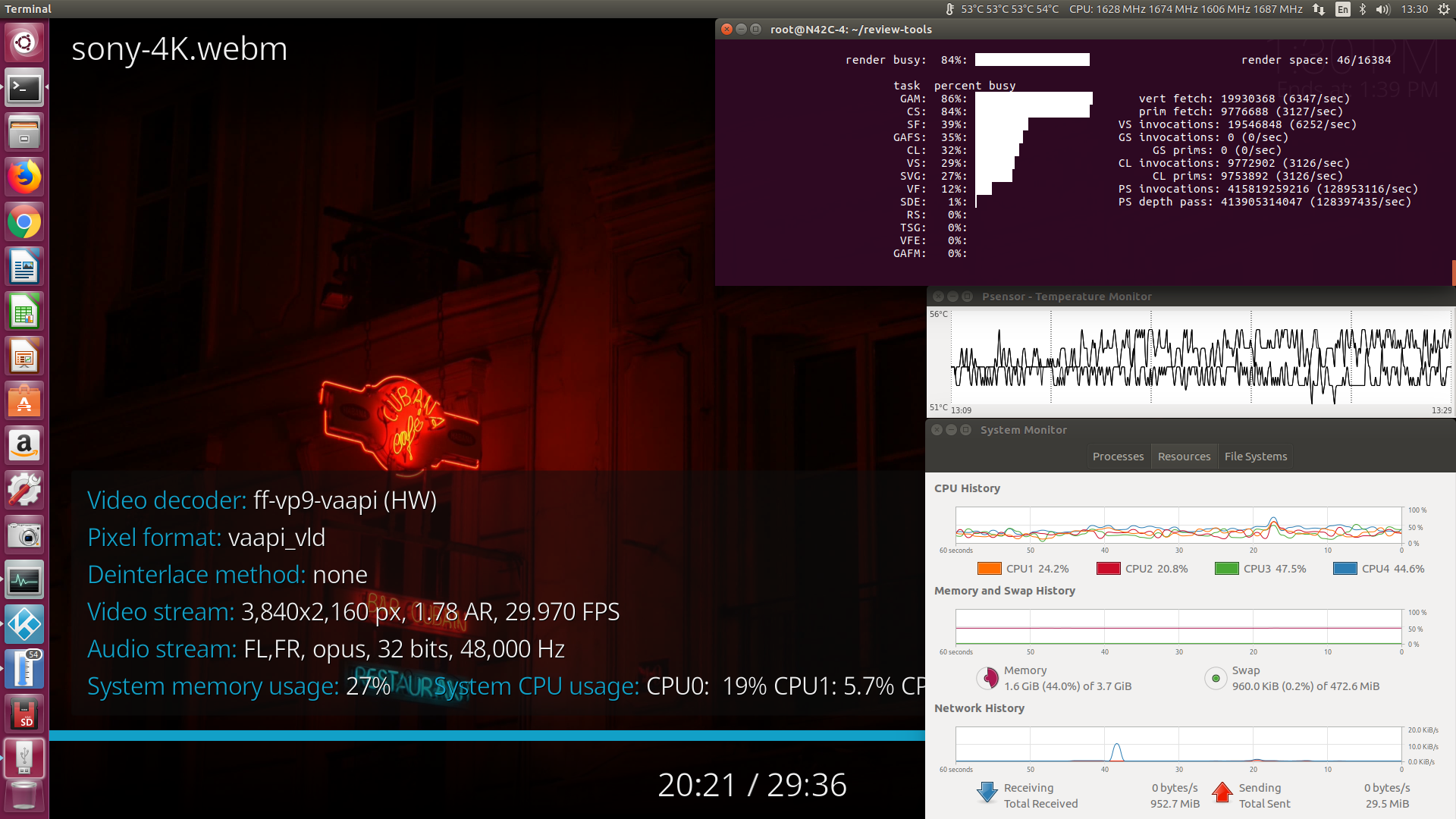The width and height of the screenshot is (1456, 819).
Task: Close the review-tools terminal window
Action: pyautogui.click(x=726, y=29)
